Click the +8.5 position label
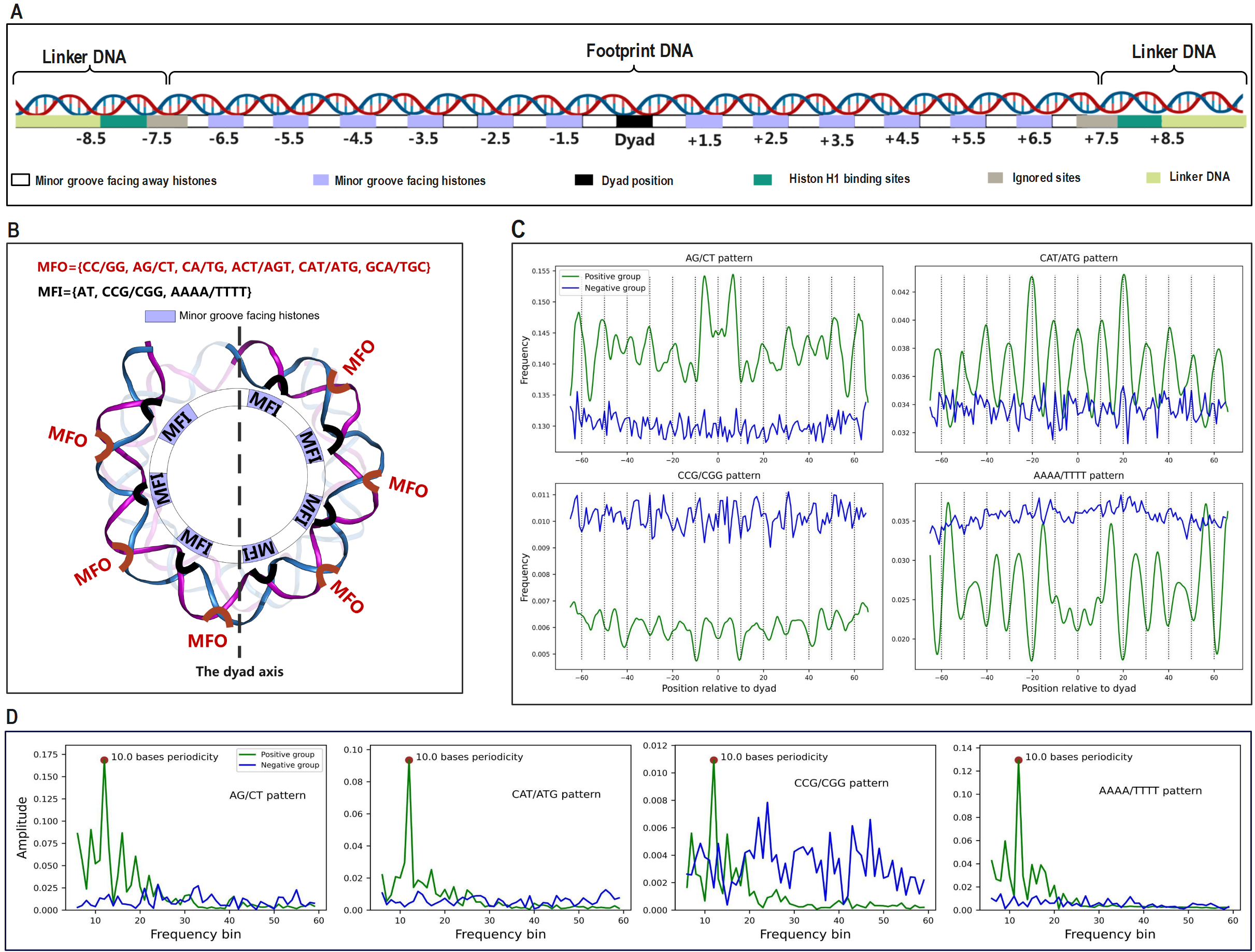The width and height of the screenshot is (1255, 952). pos(1166,139)
